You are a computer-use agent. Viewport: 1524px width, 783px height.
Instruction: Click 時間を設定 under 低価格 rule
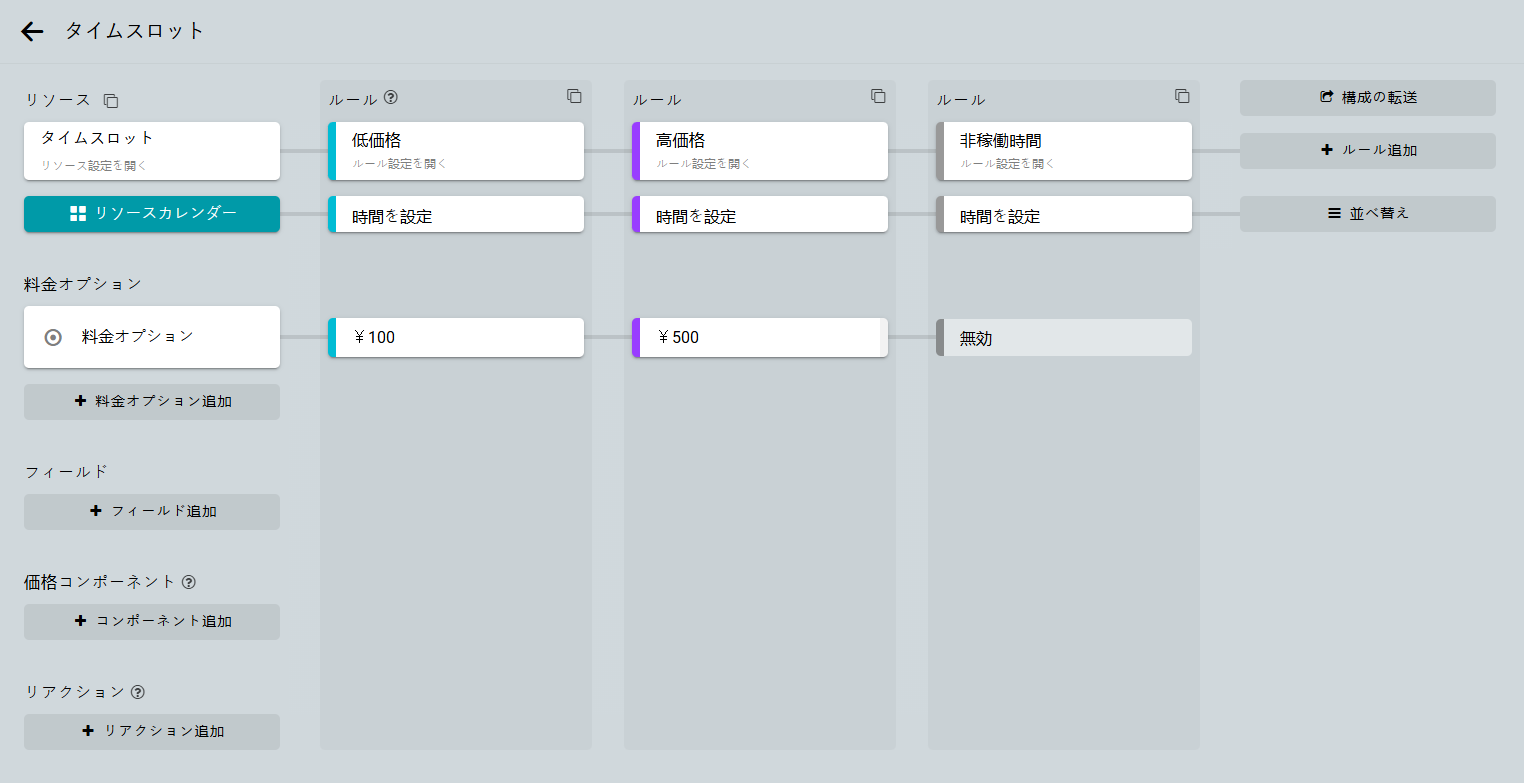(458, 215)
